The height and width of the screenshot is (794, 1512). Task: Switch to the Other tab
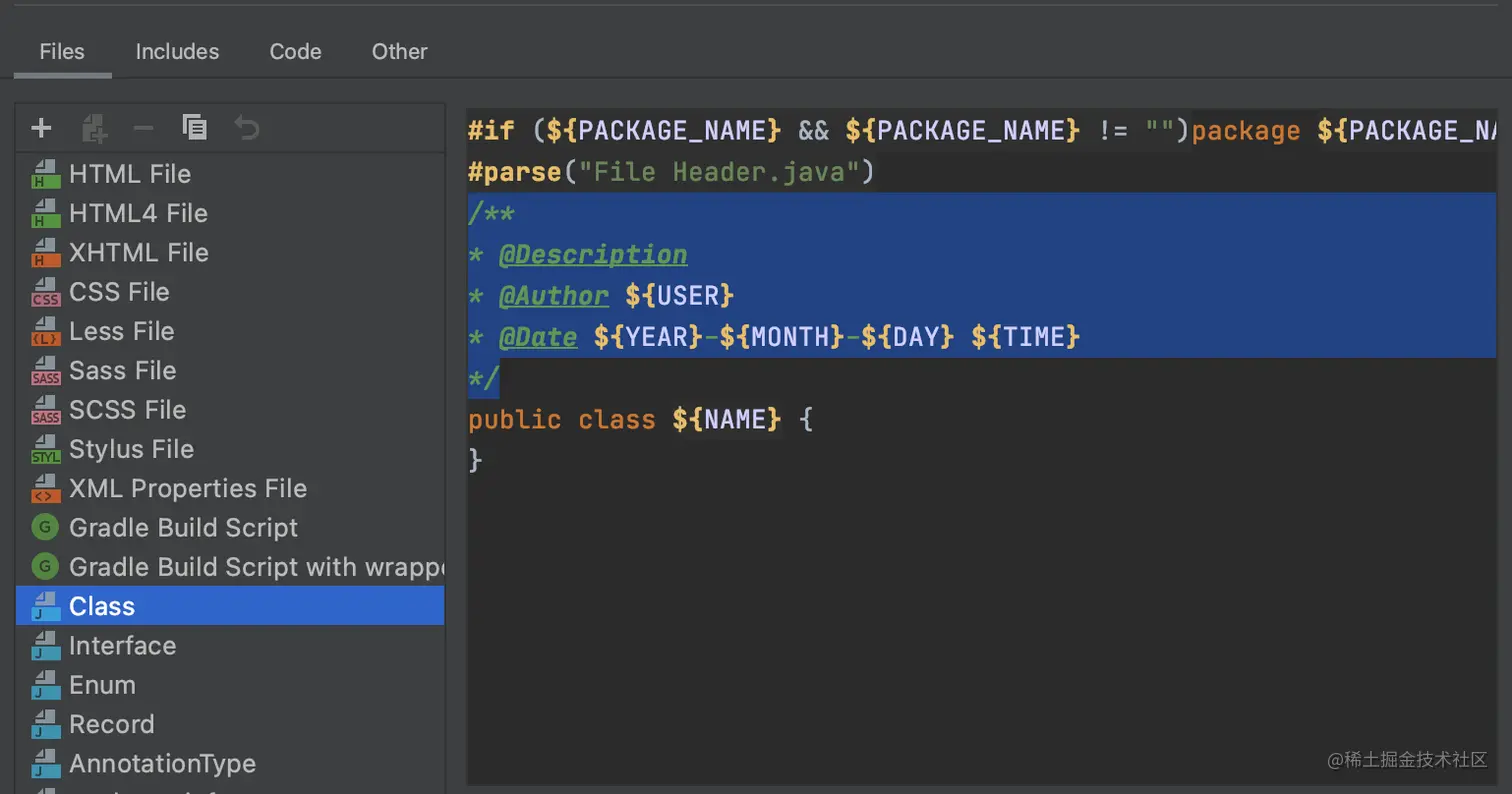tap(399, 52)
